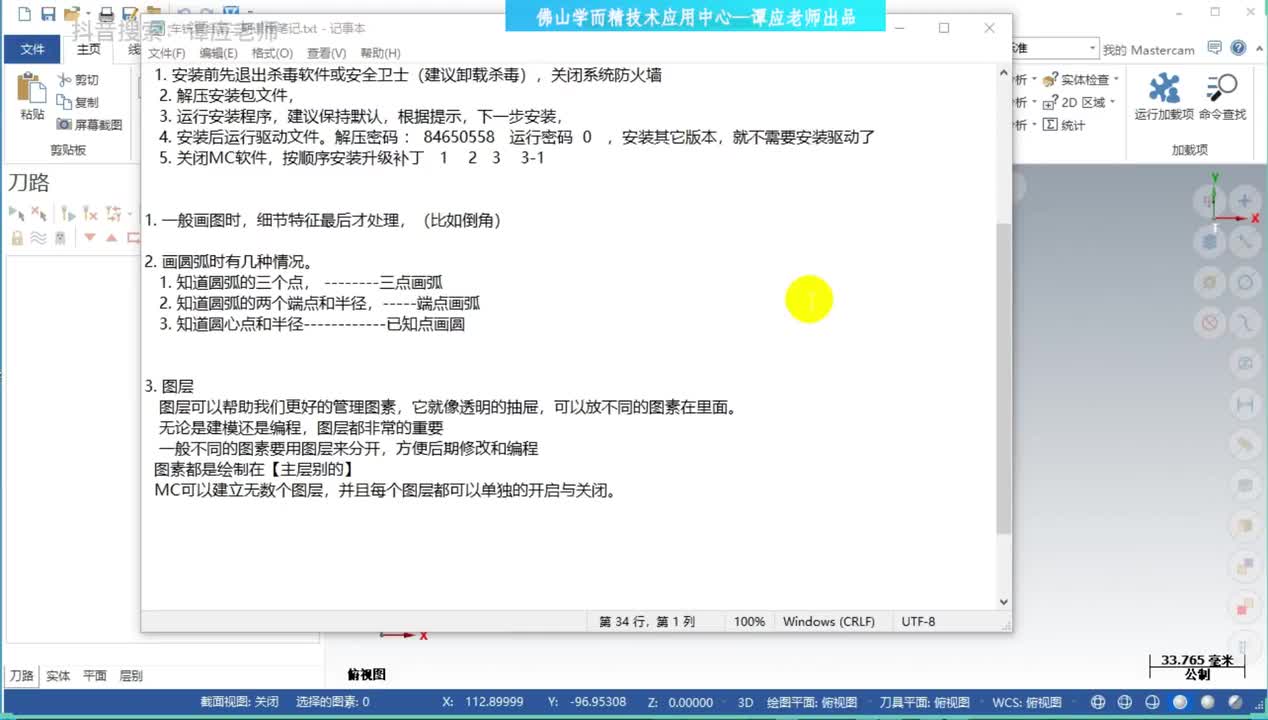Open the tool plane (刀具平面: 俯视图) selector
Image resolution: width=1268 pixels, height=720 pixels.
[x=924, y=702]
